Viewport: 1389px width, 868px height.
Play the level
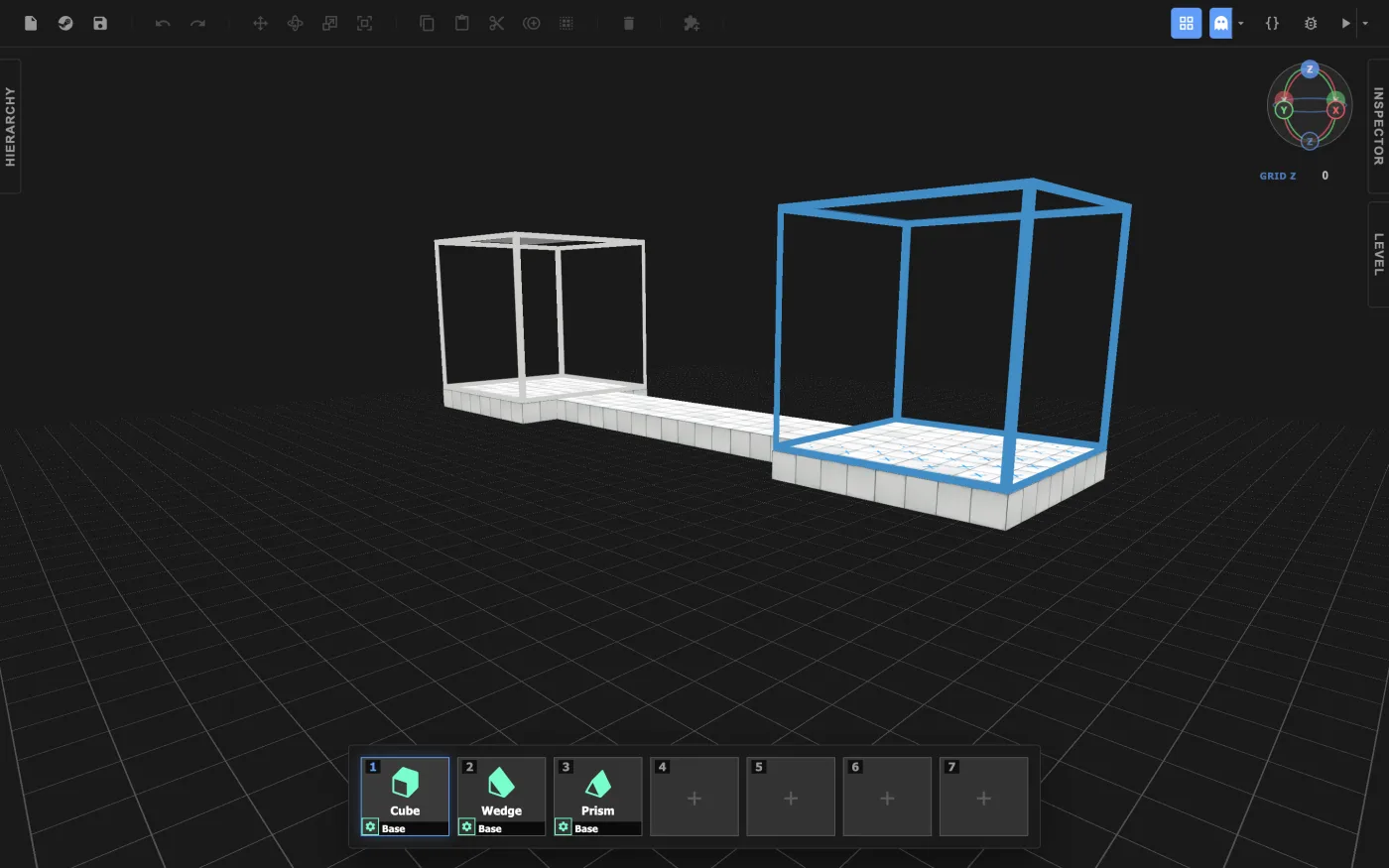click(1345, 23)
